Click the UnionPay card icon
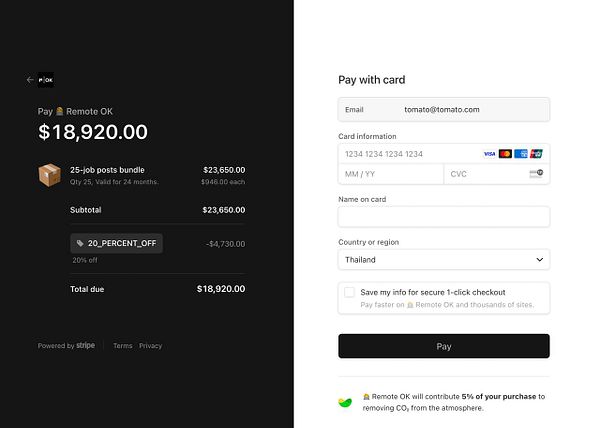This screenshot has width=600, height=428. coord(537,154)
